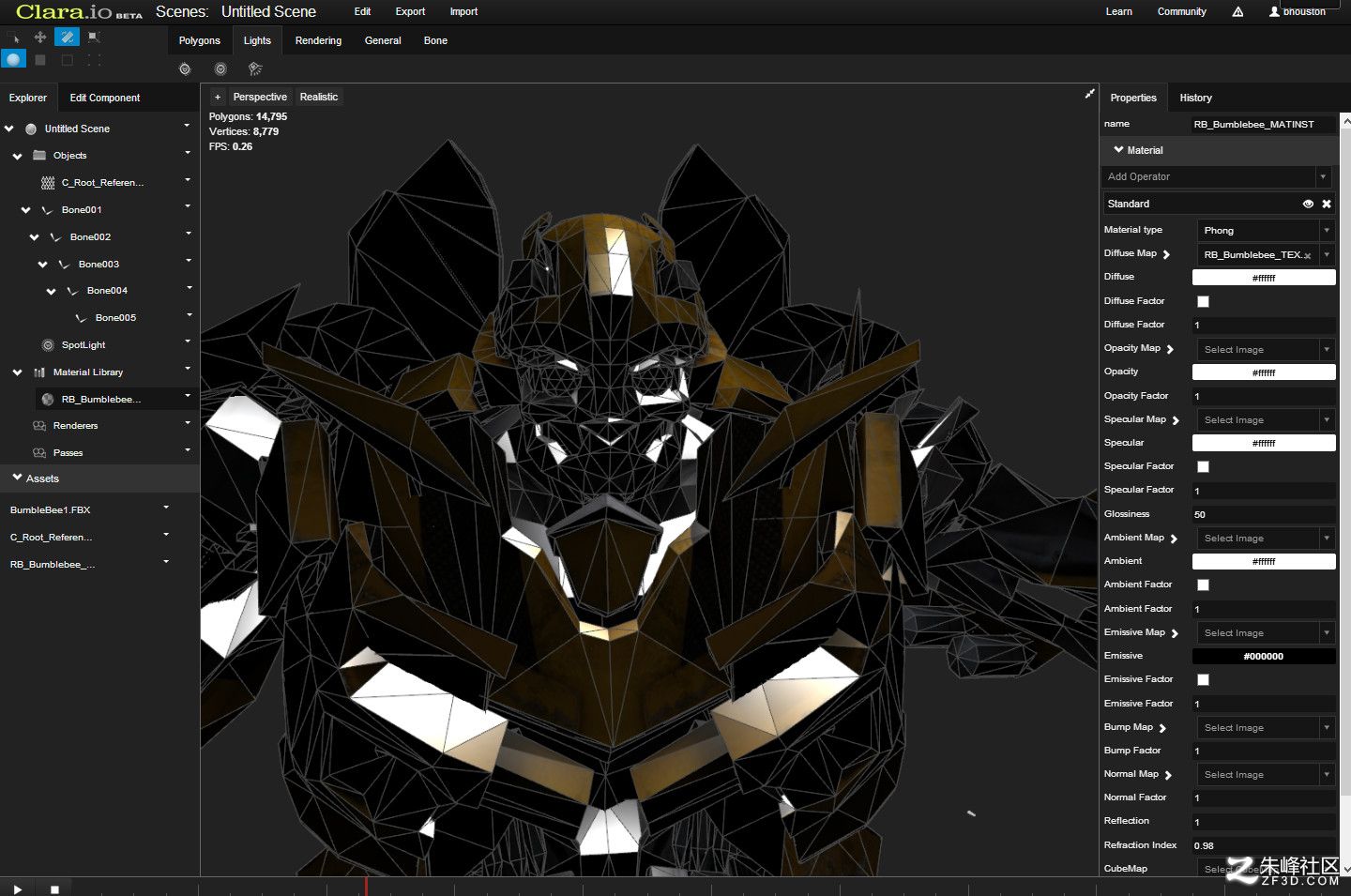Open the History tab
Screen dimensions: 1351x896
coord(1195,98)
